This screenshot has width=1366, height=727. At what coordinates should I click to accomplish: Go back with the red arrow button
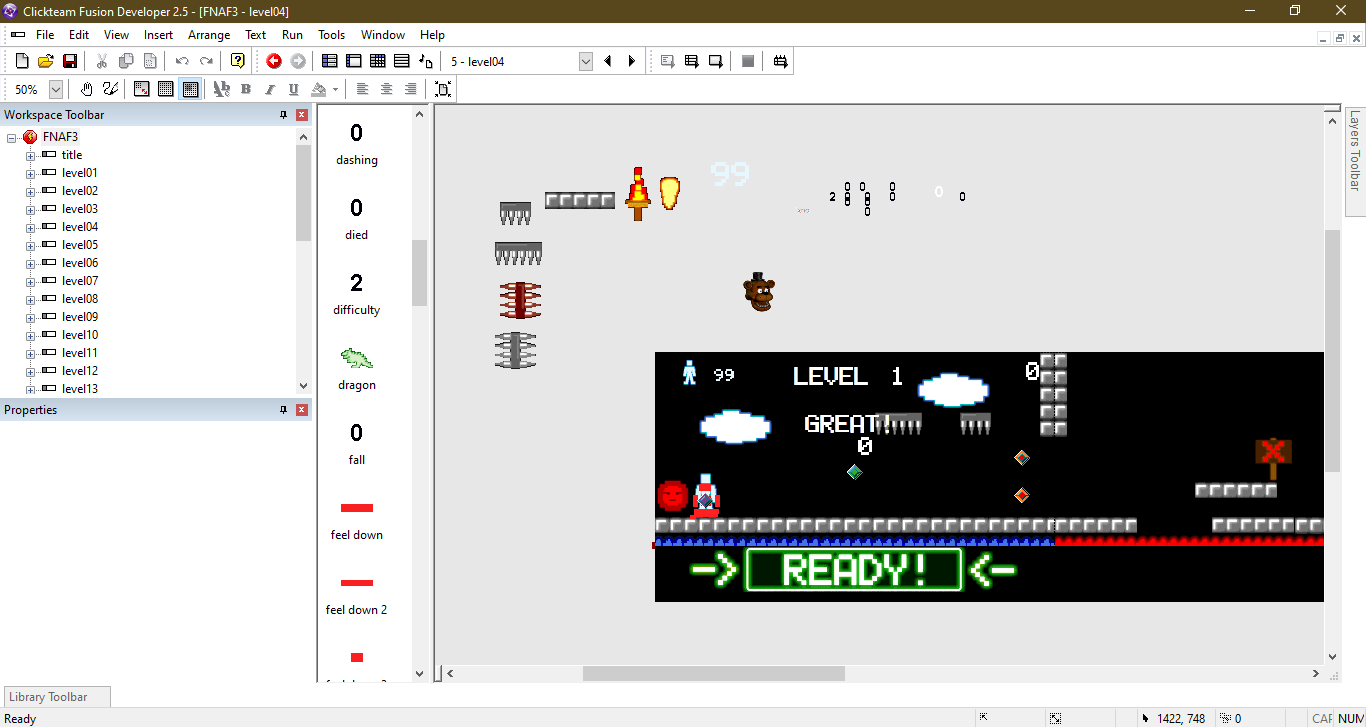coord(274,61)
